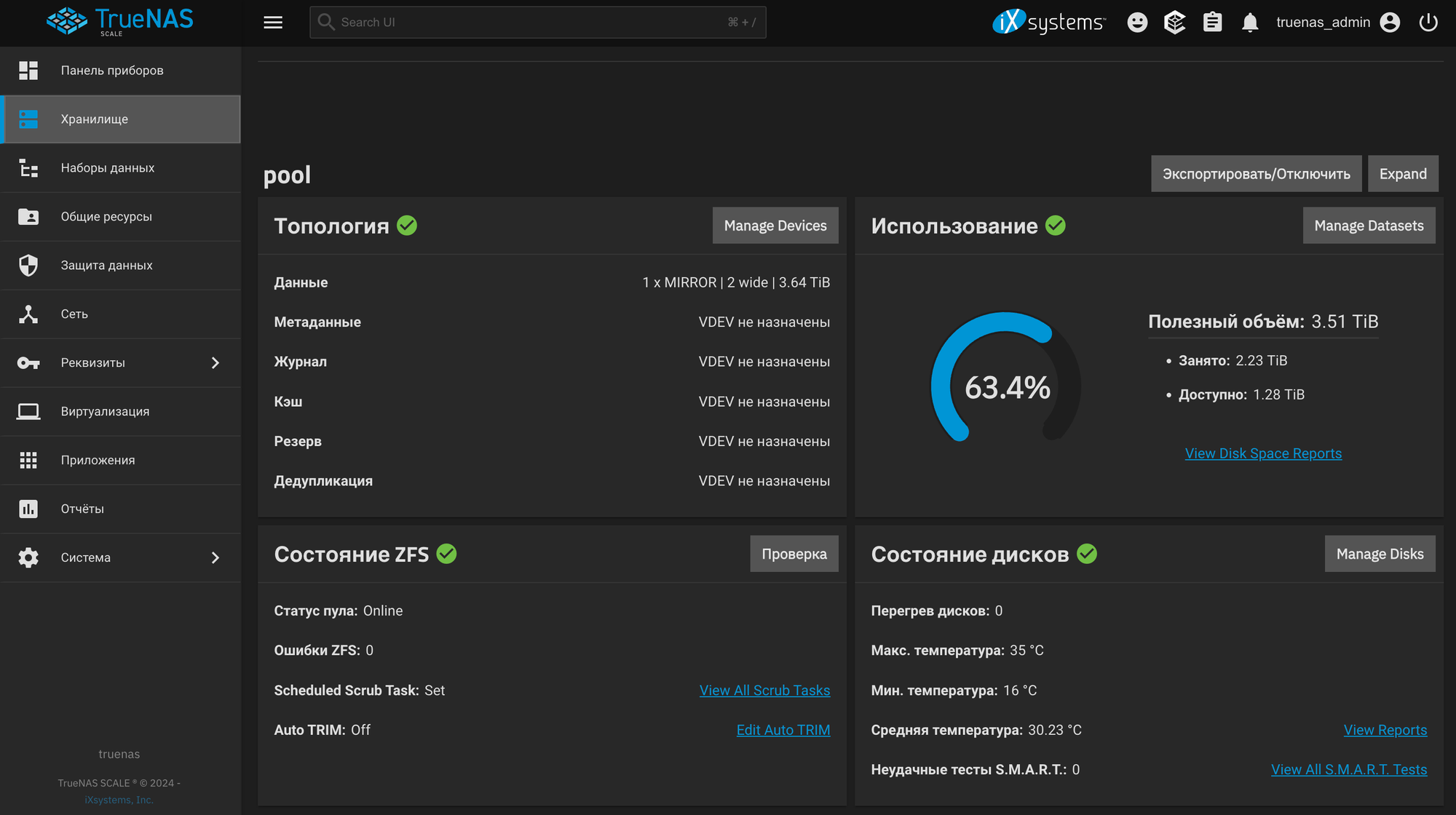The image size is (1456, 815).
Task: Click the Состояние дисков green check icon
Action: click(1087, 554)
